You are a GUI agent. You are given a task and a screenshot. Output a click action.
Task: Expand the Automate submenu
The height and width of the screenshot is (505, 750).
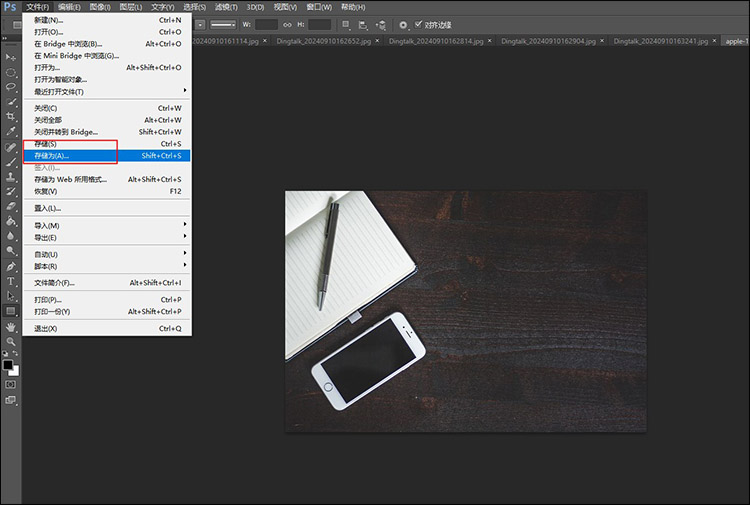tap(107, 254)
